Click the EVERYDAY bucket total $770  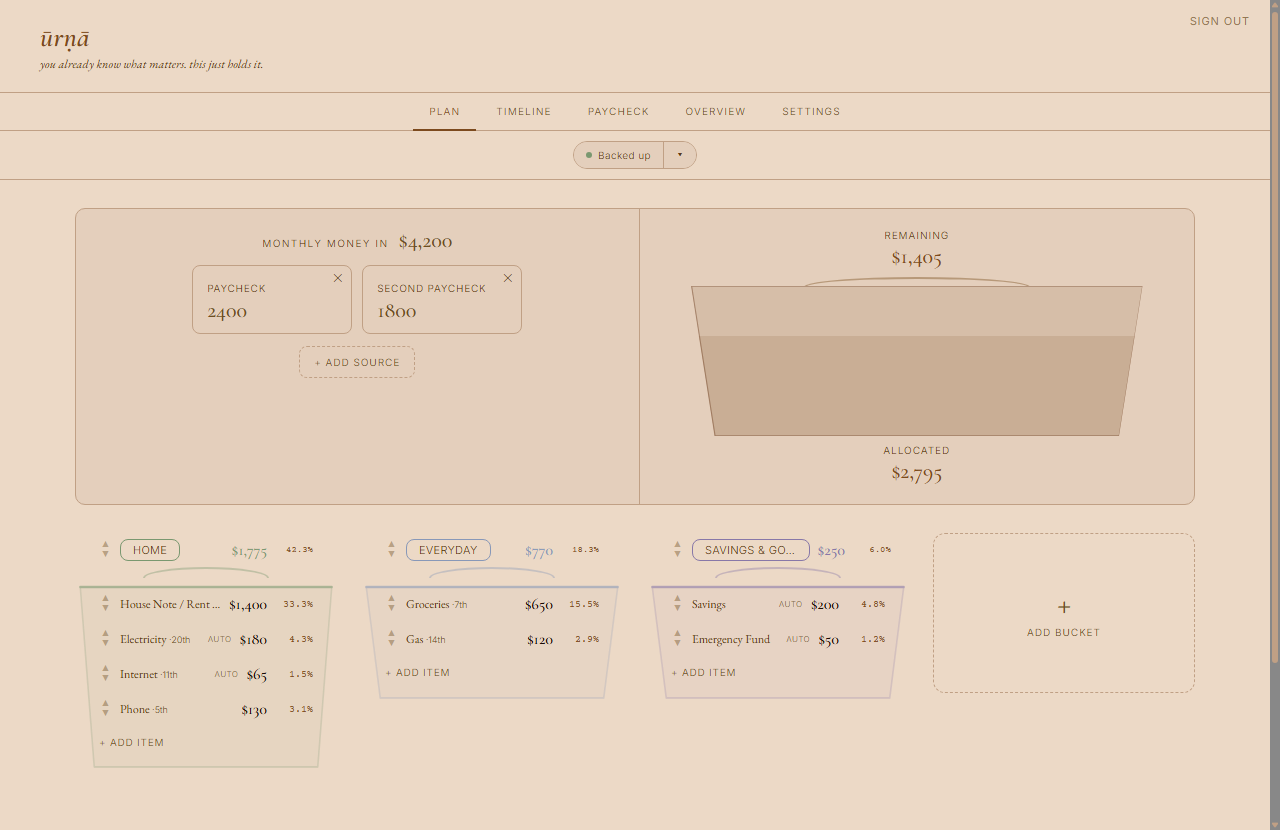point(539,551)
